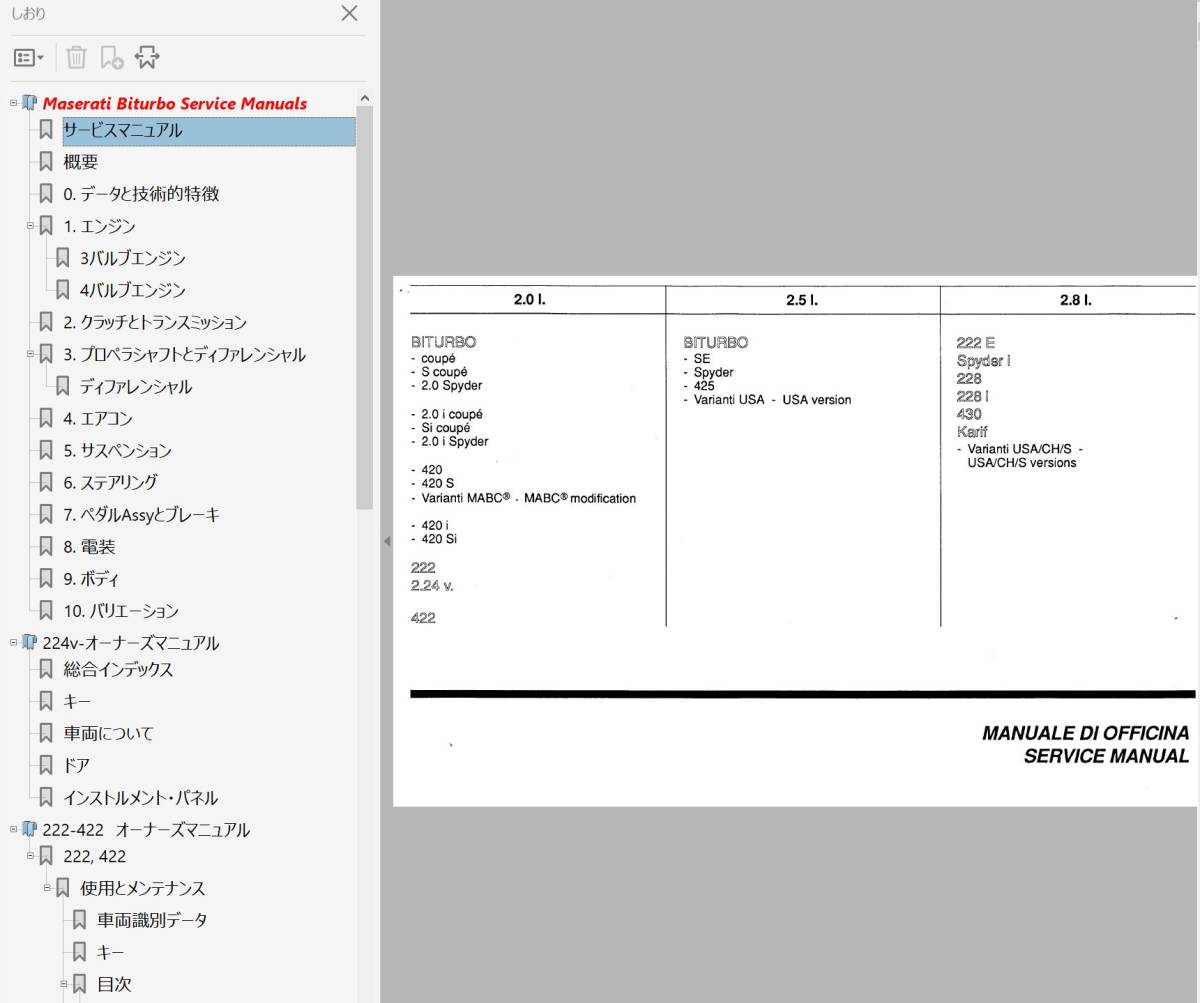Select Maserati Biturbo Service Manuals bookmark
The height and width of the screenshot is (1003, 1200).
[x=175, y=103]
